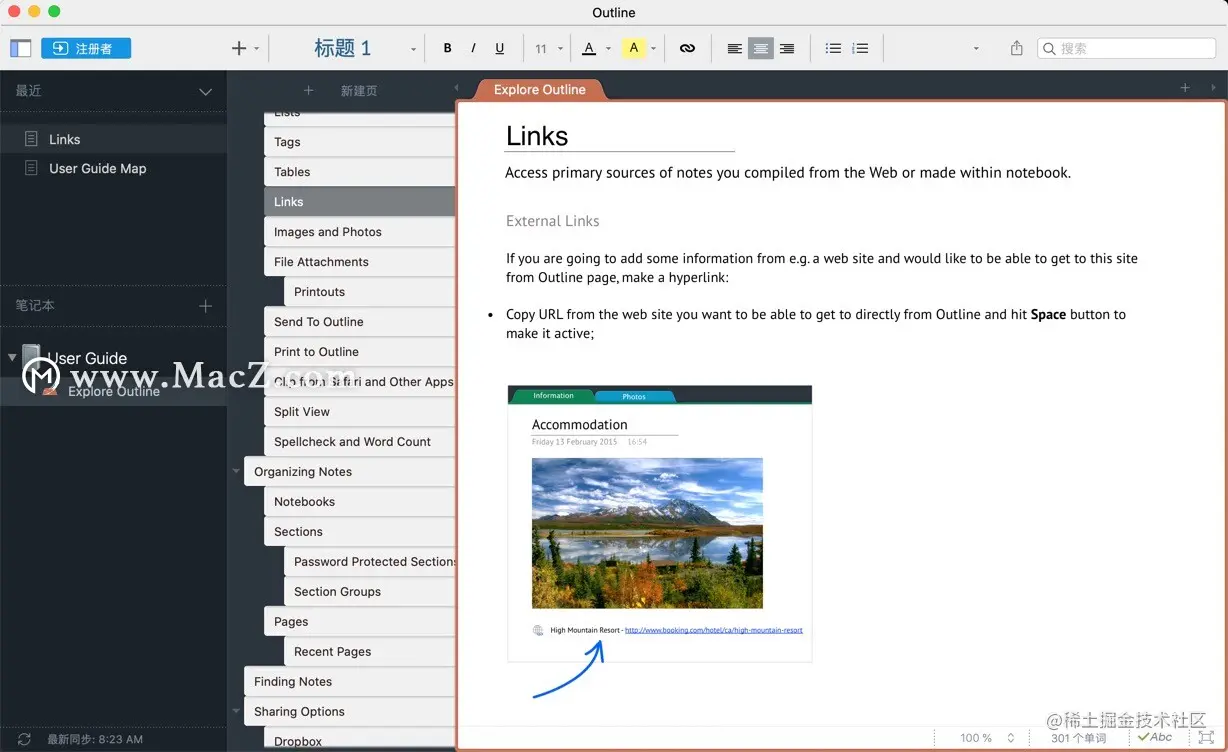Align text center
Image resolution: width=1228 pixels, height=752 pixels.
(761, 48)
